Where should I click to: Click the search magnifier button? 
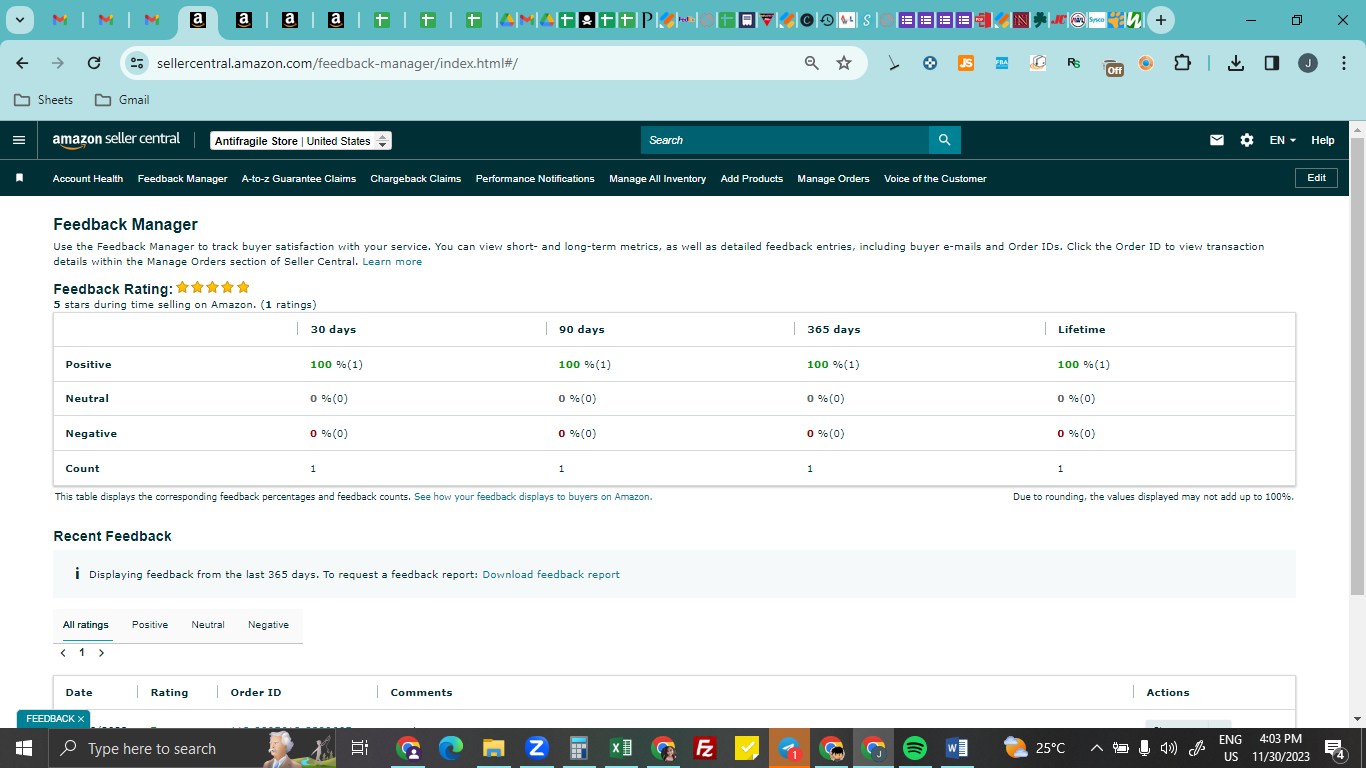[x=945, y=140]
